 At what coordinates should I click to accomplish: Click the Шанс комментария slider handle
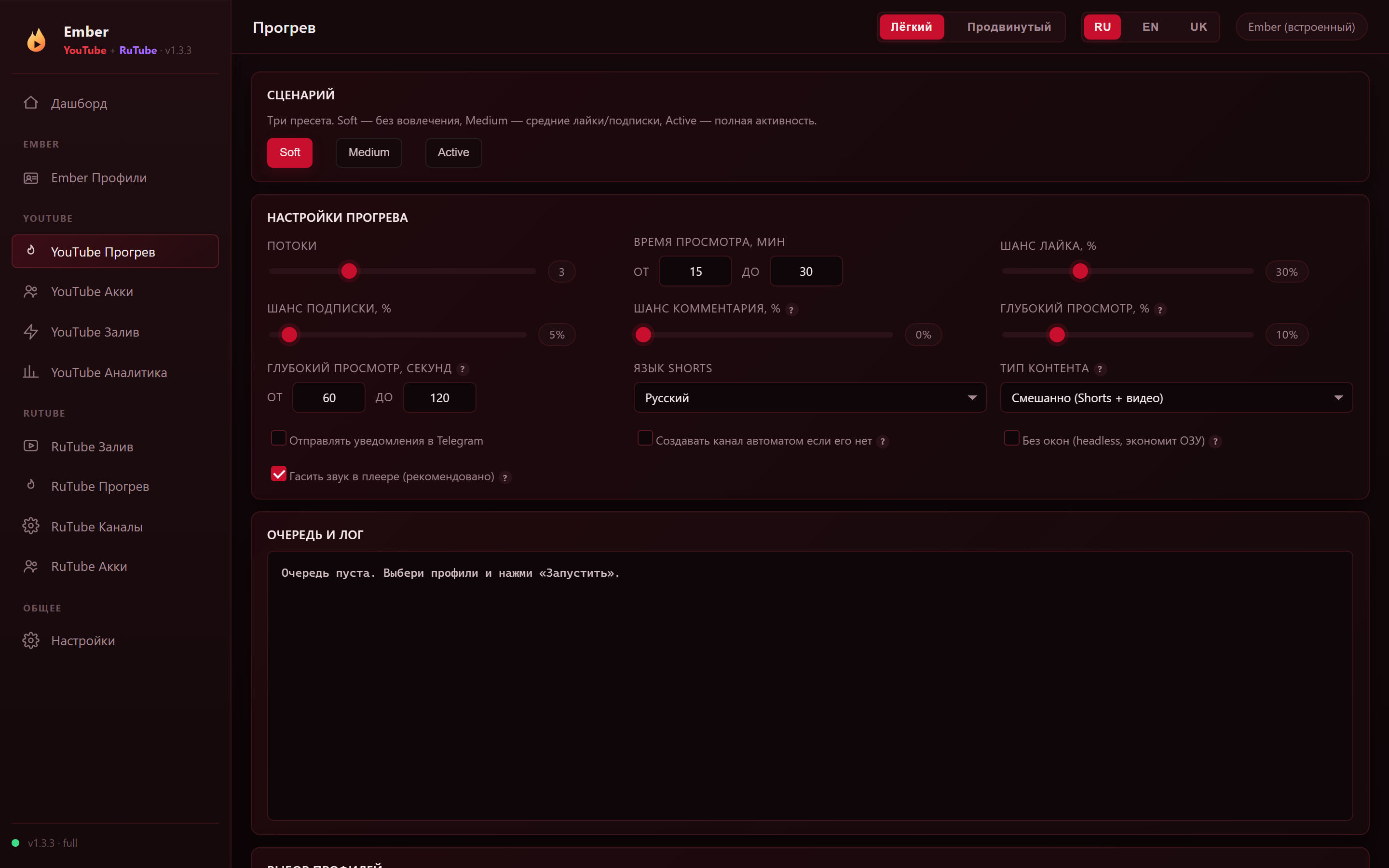(643, 335)
